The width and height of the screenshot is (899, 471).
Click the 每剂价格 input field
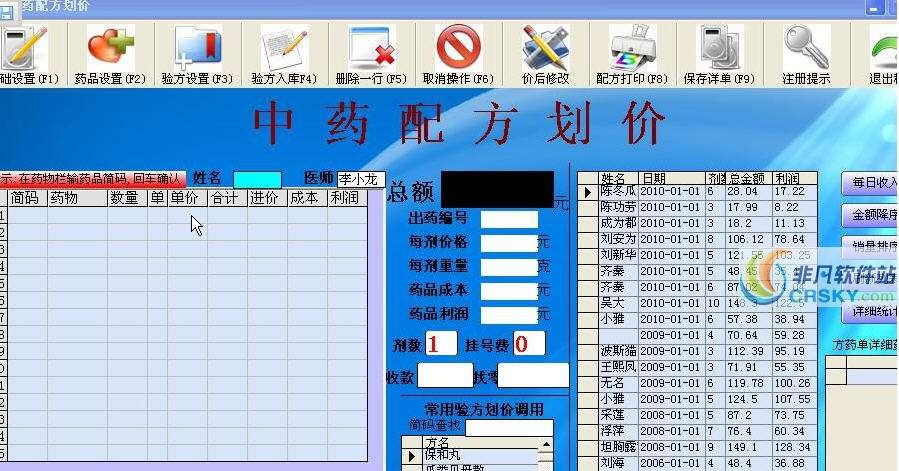[x=509, y=243]
